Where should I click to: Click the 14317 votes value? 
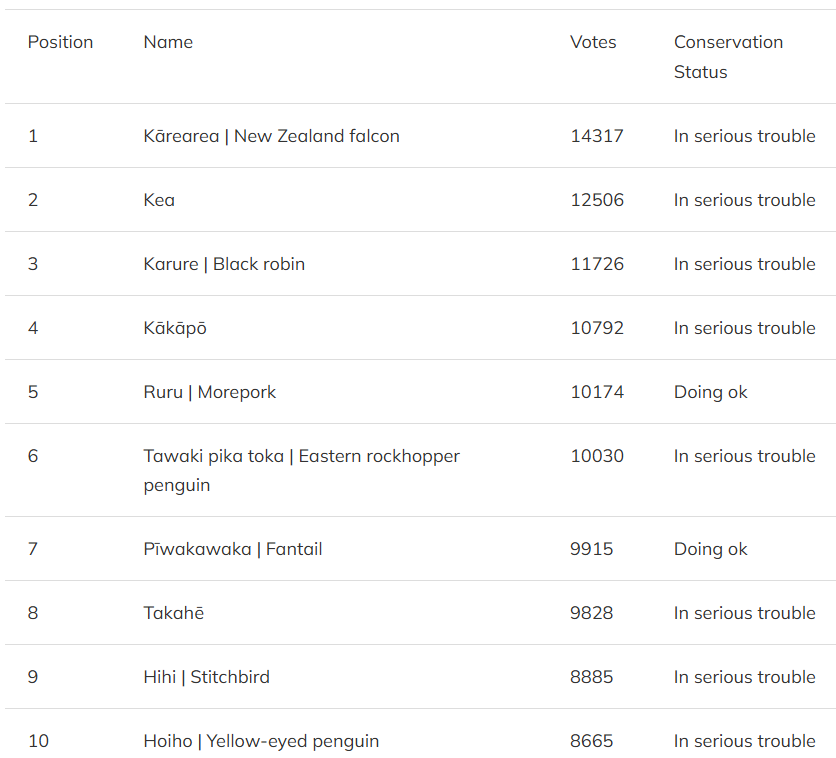pyautogui.click(x=597, y=136)
